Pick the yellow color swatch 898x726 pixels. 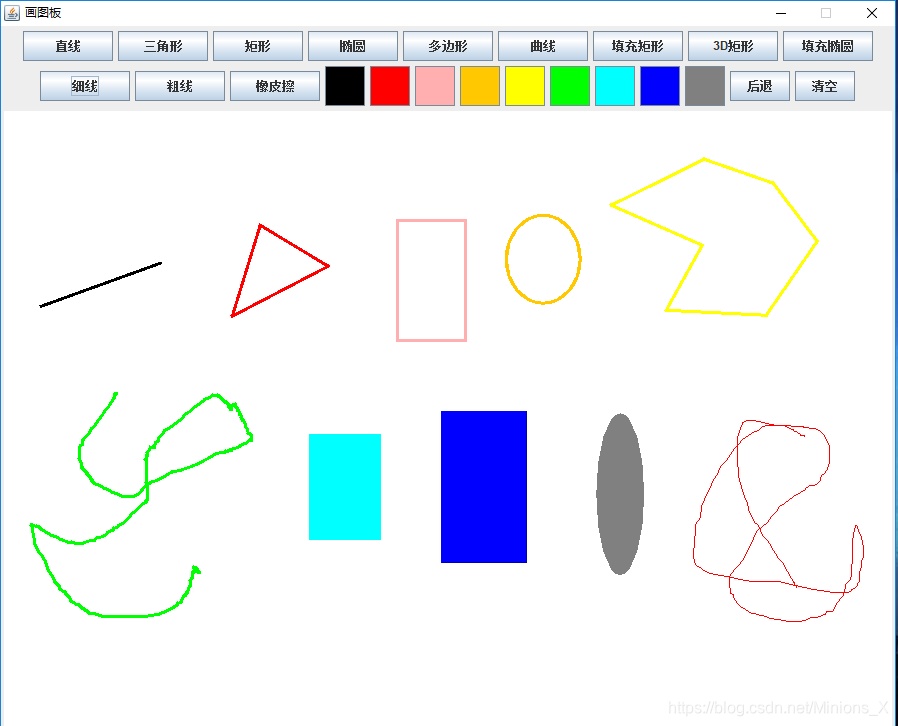click(x=525, y=86)
